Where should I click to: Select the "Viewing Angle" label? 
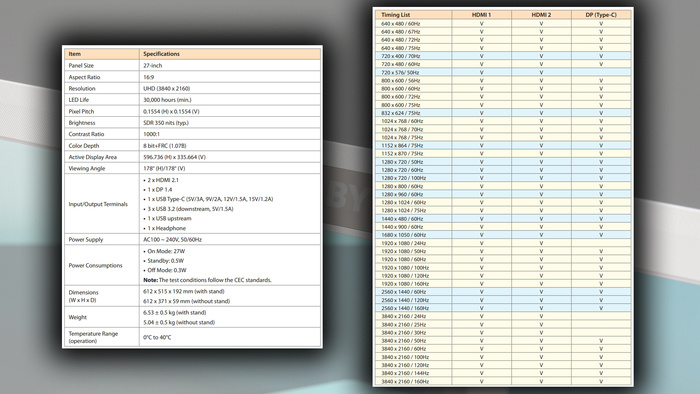pos(87,169)
